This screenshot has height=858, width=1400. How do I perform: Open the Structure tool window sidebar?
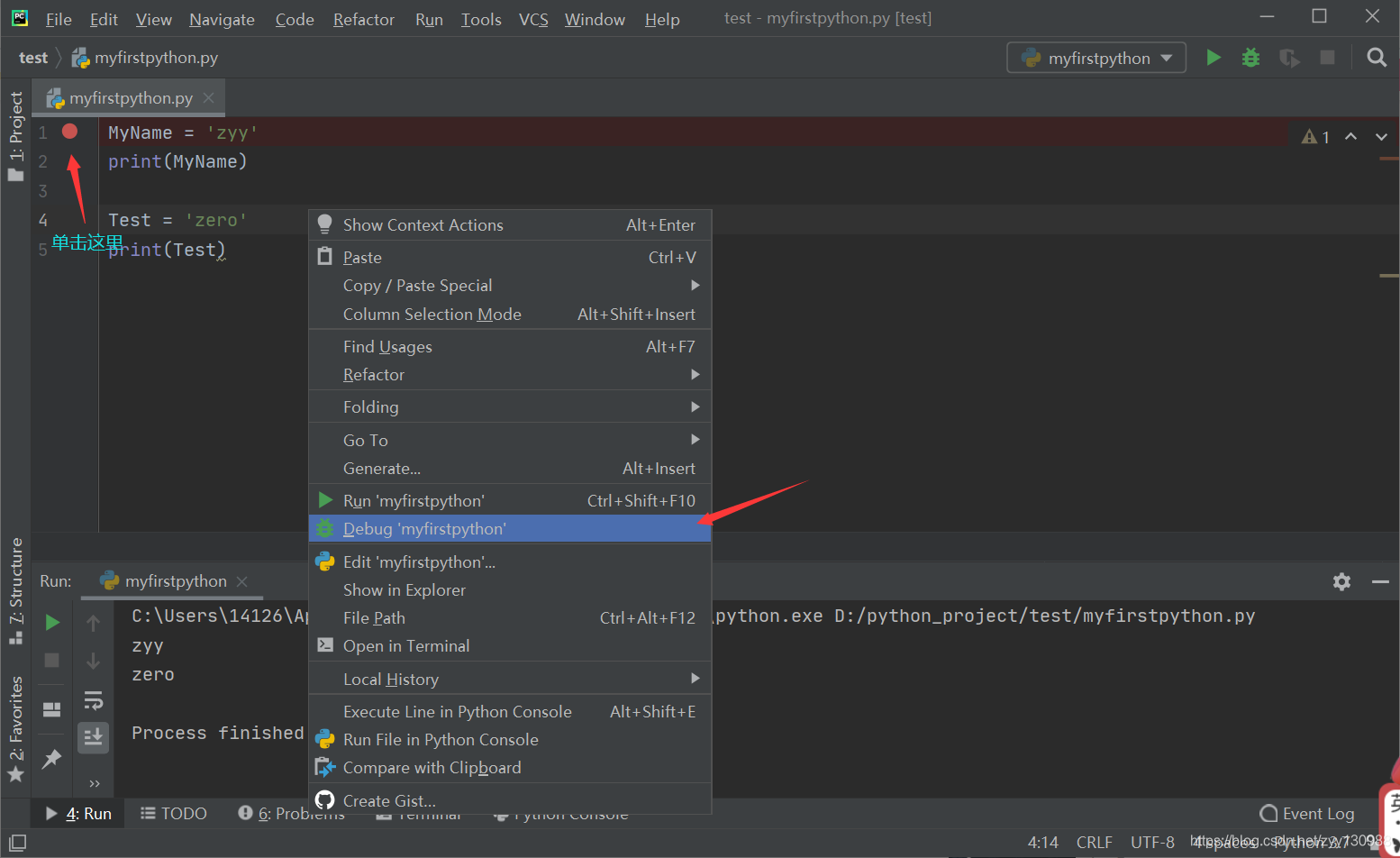(x=15, y=590)
